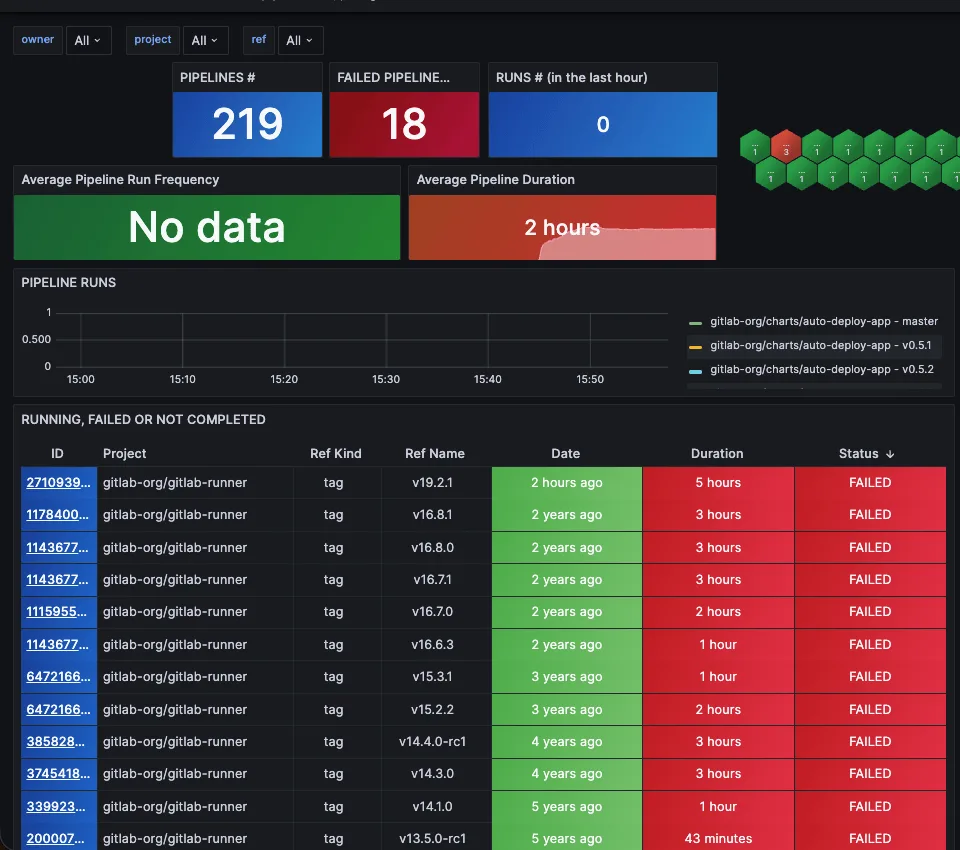Screen dimensions: 960x850
Task: Select the '43 minutes' duration cell
Action: coord(718,838)
